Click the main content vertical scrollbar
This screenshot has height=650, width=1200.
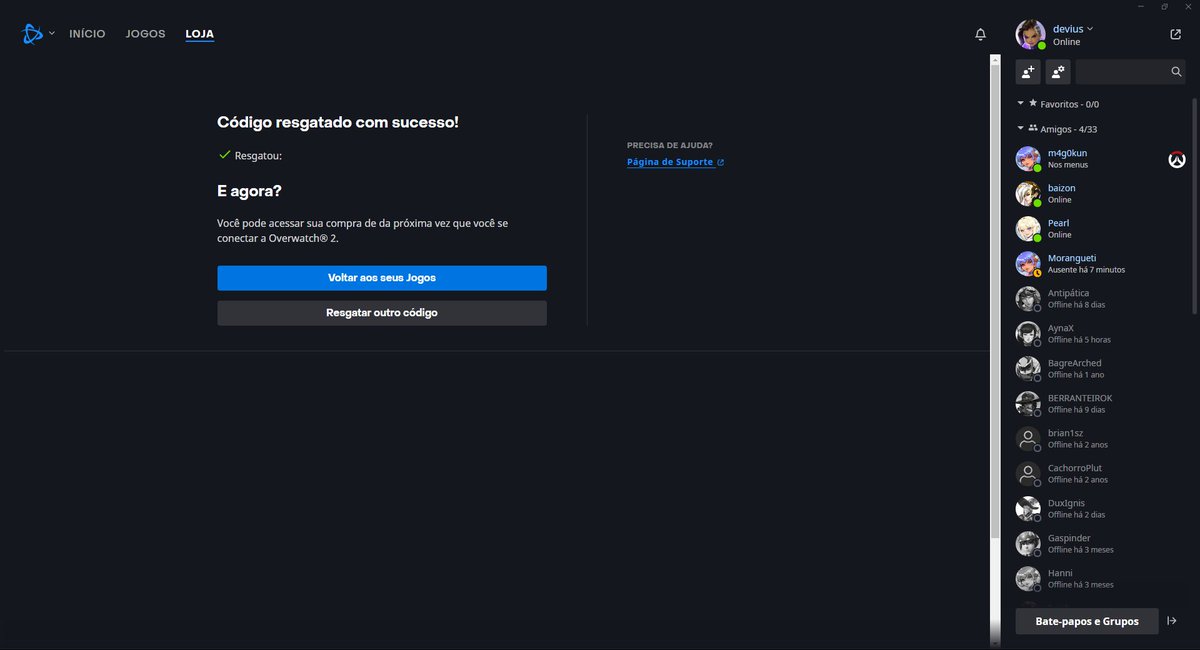coord(995,300)
